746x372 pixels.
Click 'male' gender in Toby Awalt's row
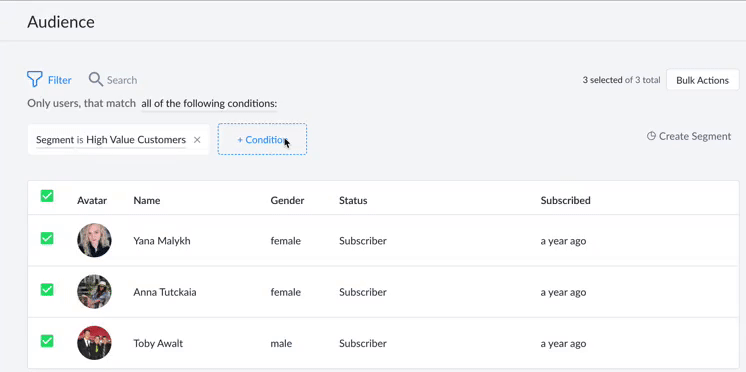point(281,343)
